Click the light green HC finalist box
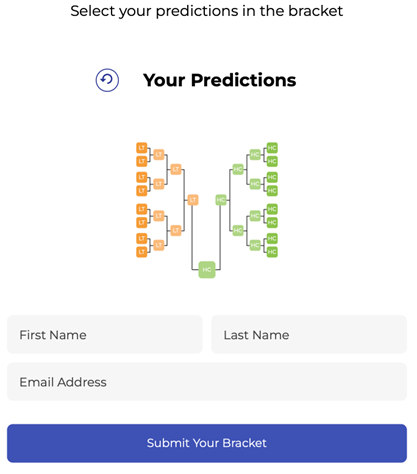This screenshot has height=474, width=417. coord(221,200)
